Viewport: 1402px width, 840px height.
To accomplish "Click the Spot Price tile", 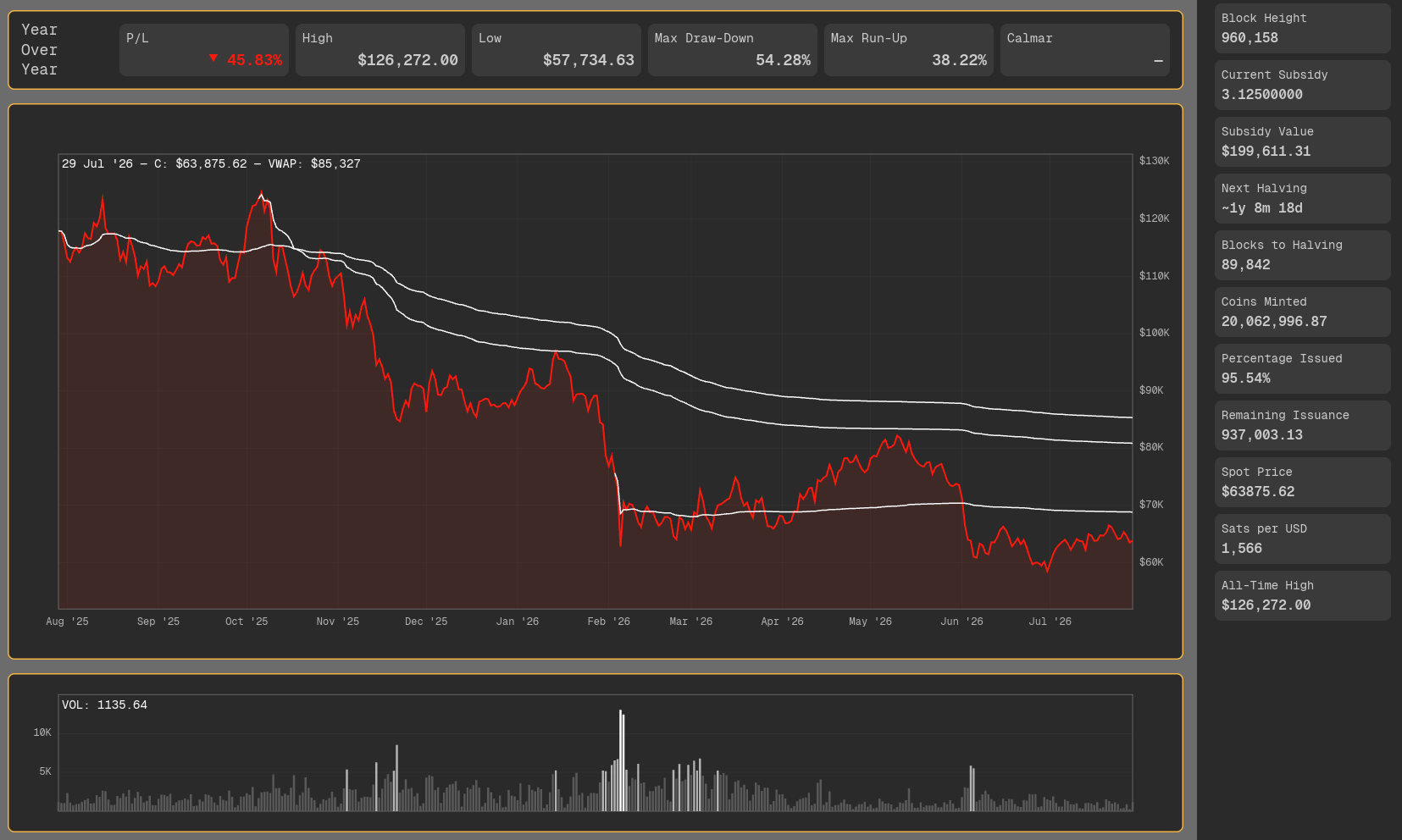I will coord(1303,482).
